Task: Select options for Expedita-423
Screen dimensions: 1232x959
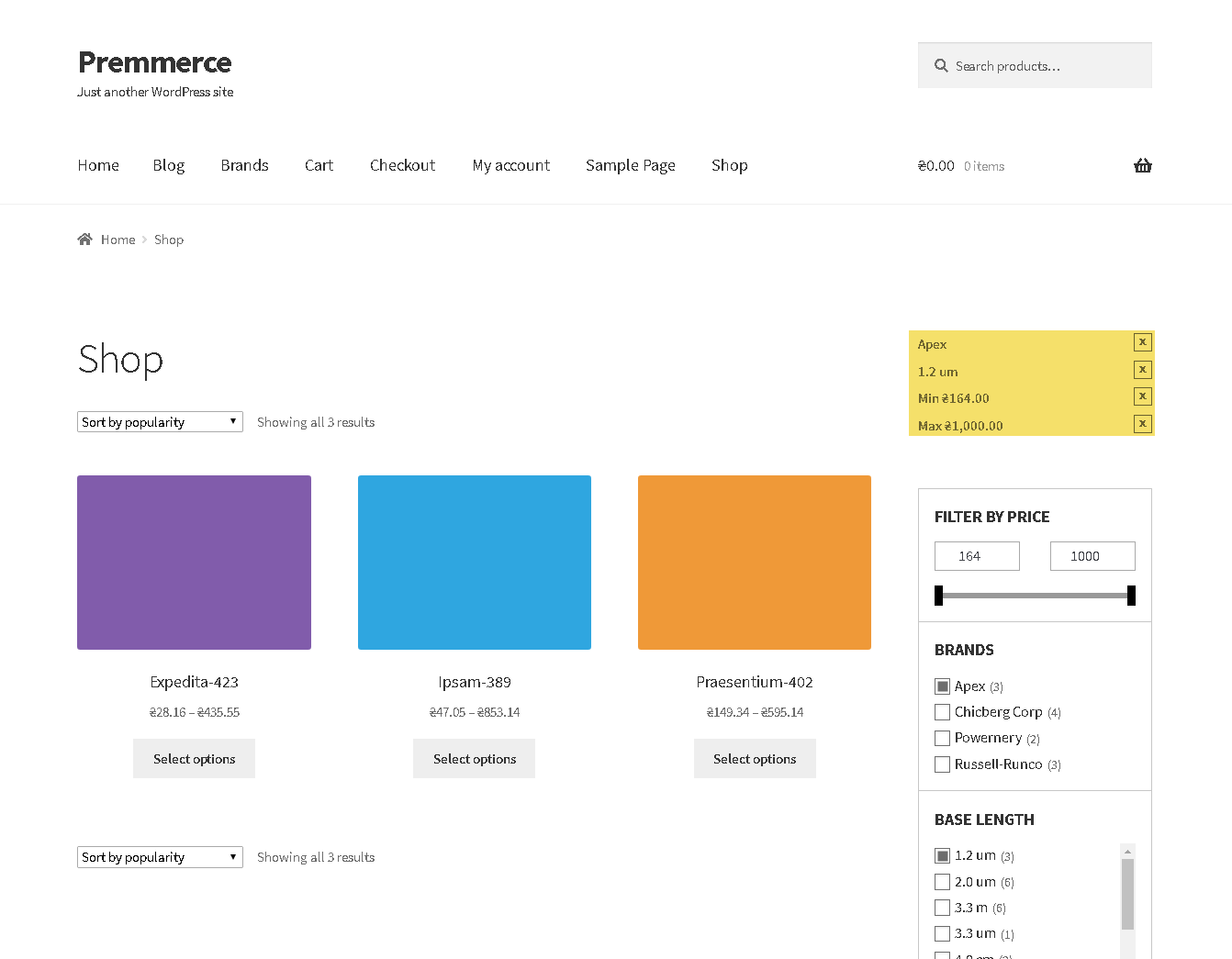Action: click(194, 759)
